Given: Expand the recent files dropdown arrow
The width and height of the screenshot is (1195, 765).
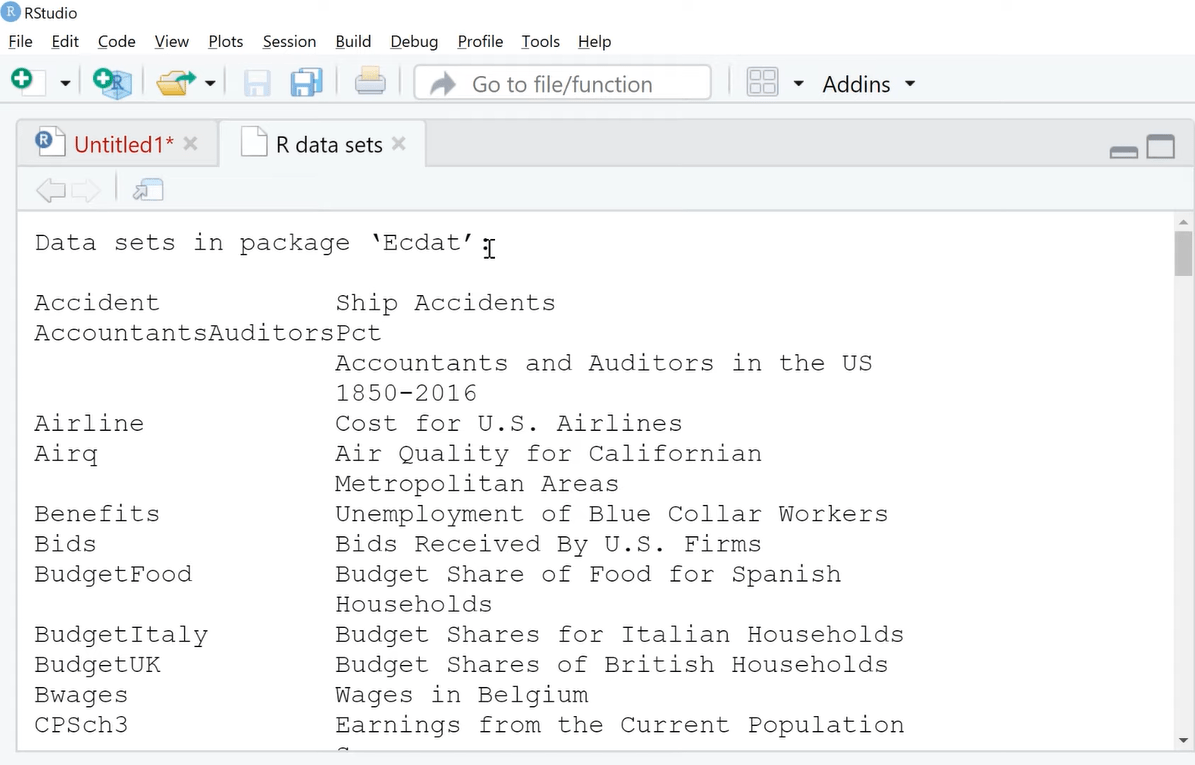Looking at the screenshot, I should pyautogui.click(x=210, y=83).
